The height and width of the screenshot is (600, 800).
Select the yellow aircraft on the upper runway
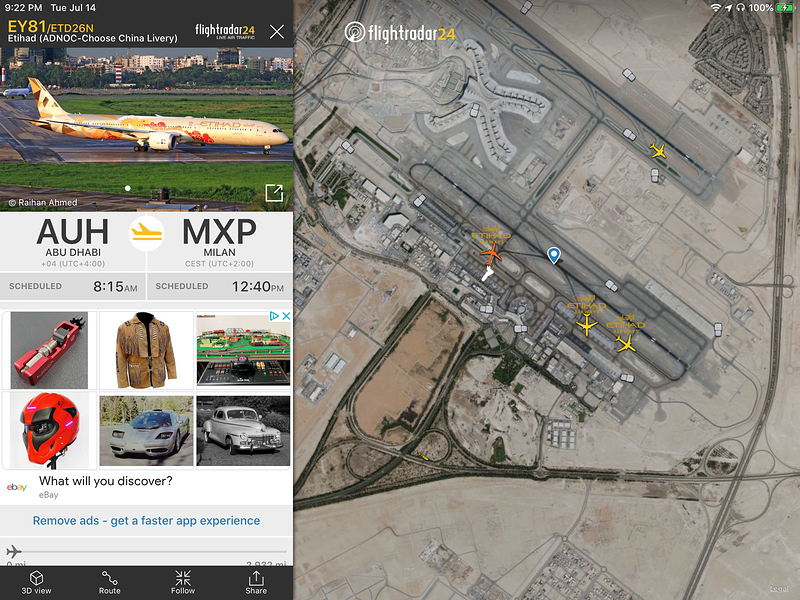click(658, 151)
